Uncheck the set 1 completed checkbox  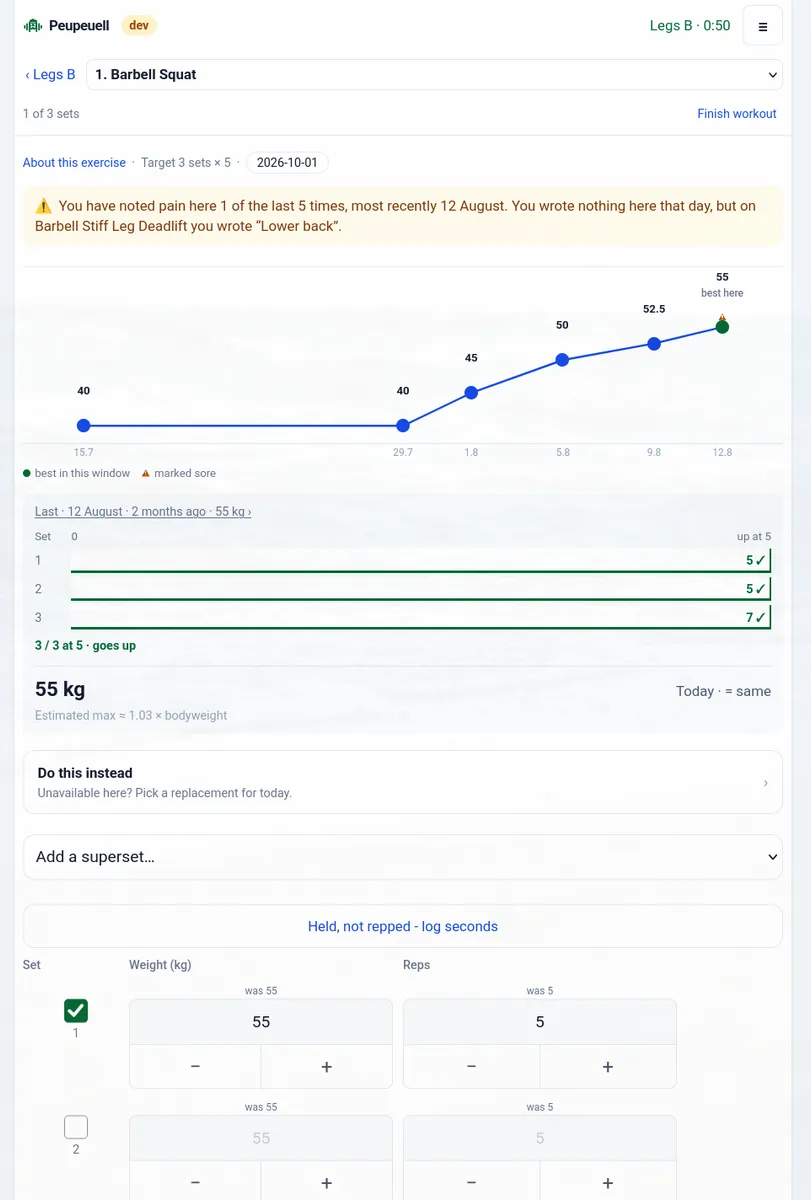point(76,1011)
